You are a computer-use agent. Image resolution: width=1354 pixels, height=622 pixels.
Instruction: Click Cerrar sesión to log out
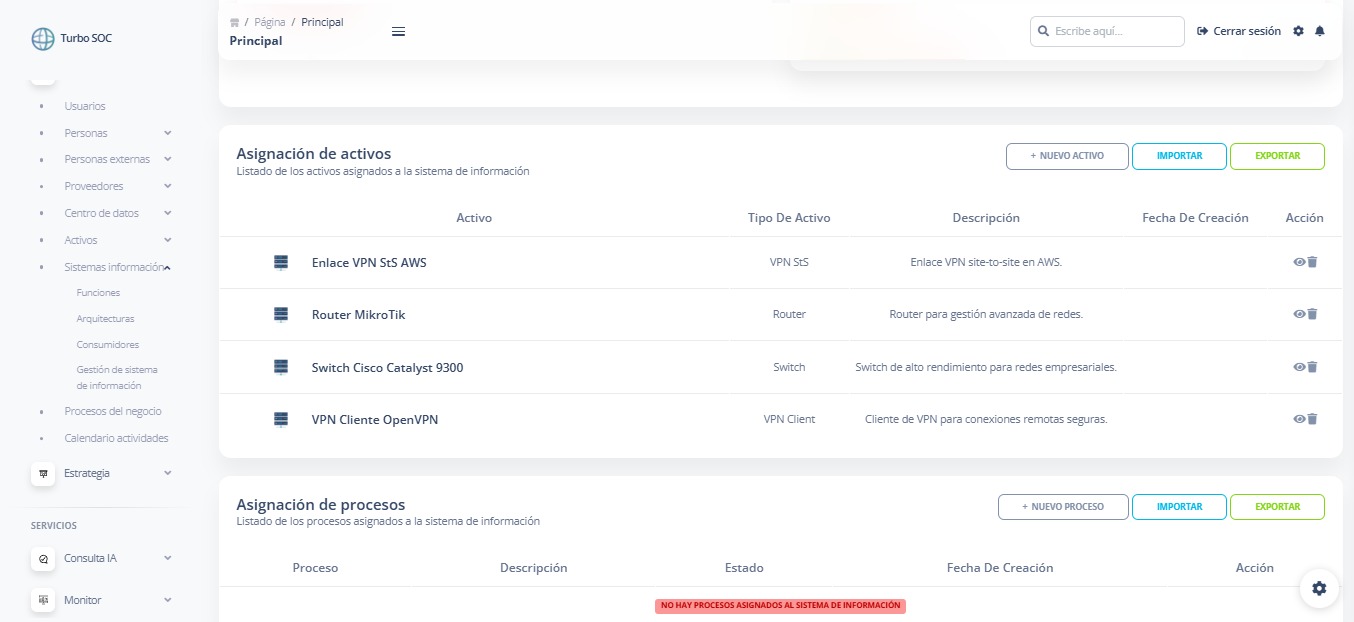pyautogui.click(x=1239, y=31)
